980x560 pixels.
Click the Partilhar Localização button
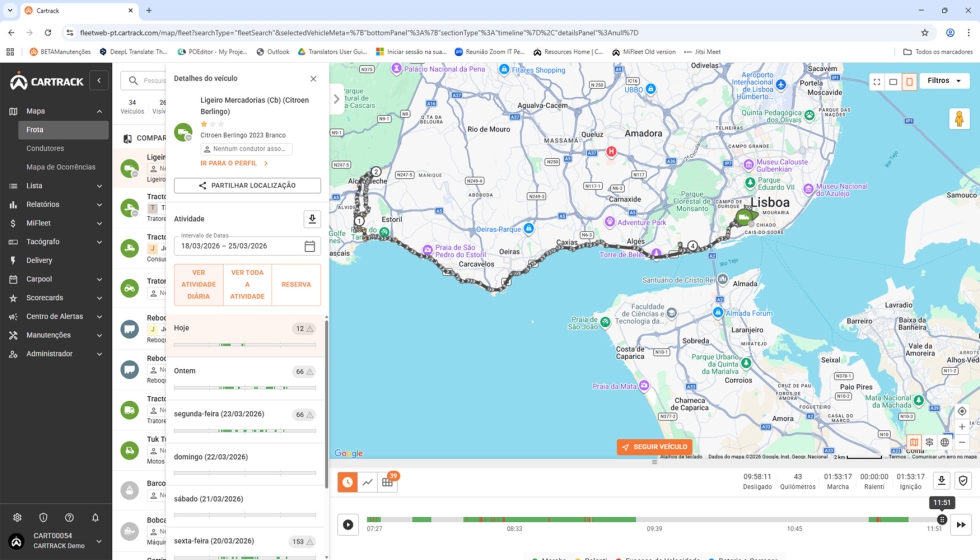coord(247,186)
